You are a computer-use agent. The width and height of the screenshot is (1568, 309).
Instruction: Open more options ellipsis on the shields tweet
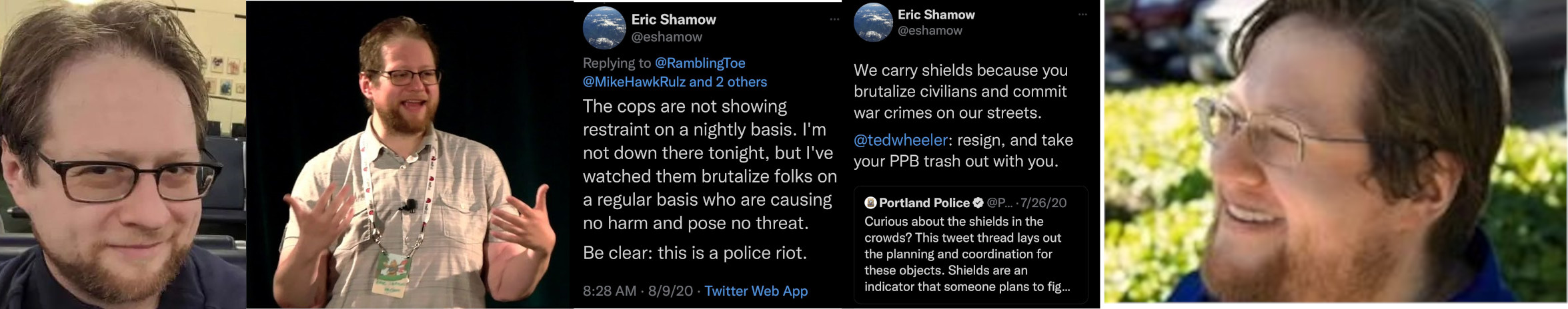(x=1082, y=14)
